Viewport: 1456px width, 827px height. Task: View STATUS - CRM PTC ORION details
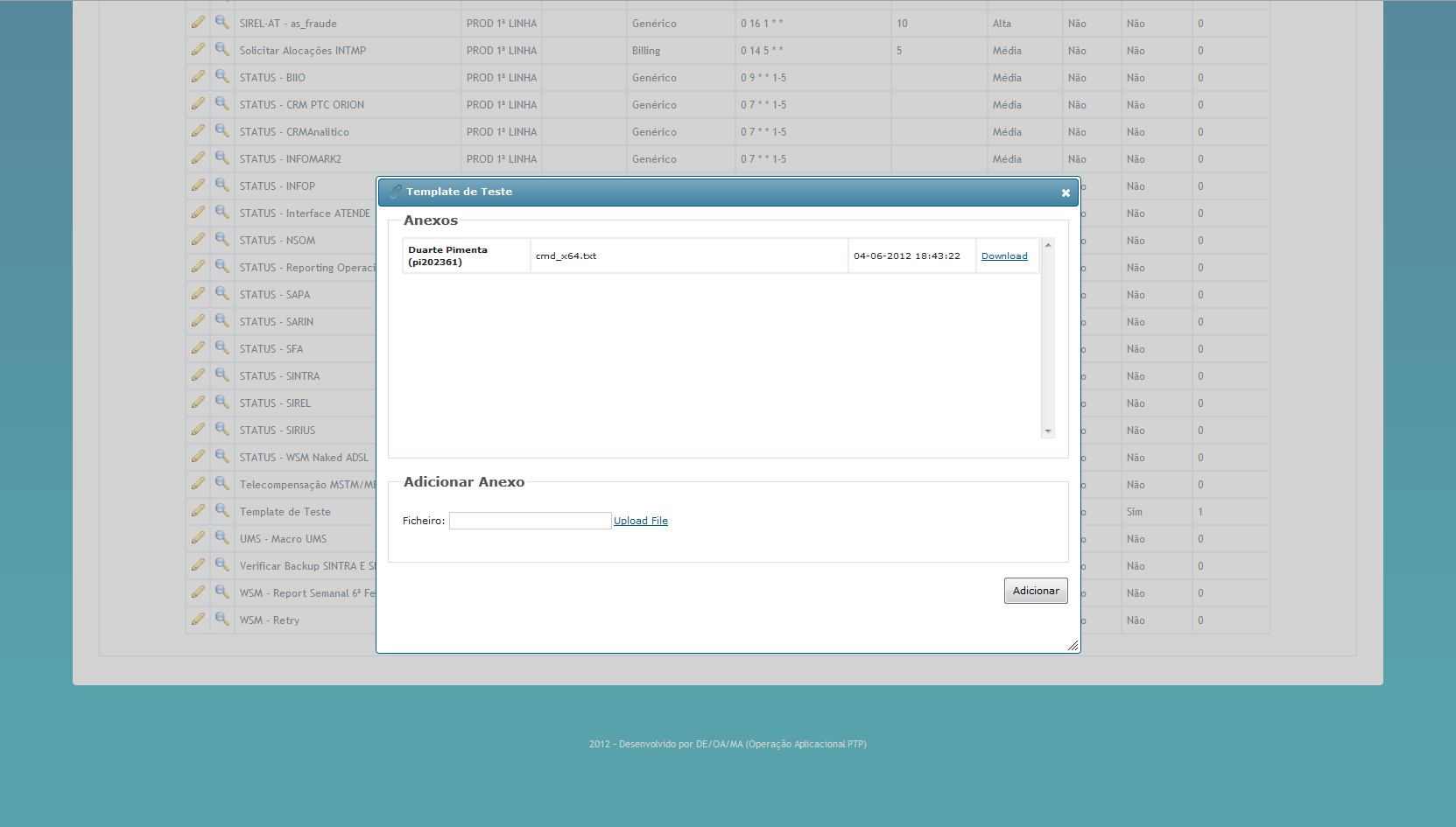(222, 104)
